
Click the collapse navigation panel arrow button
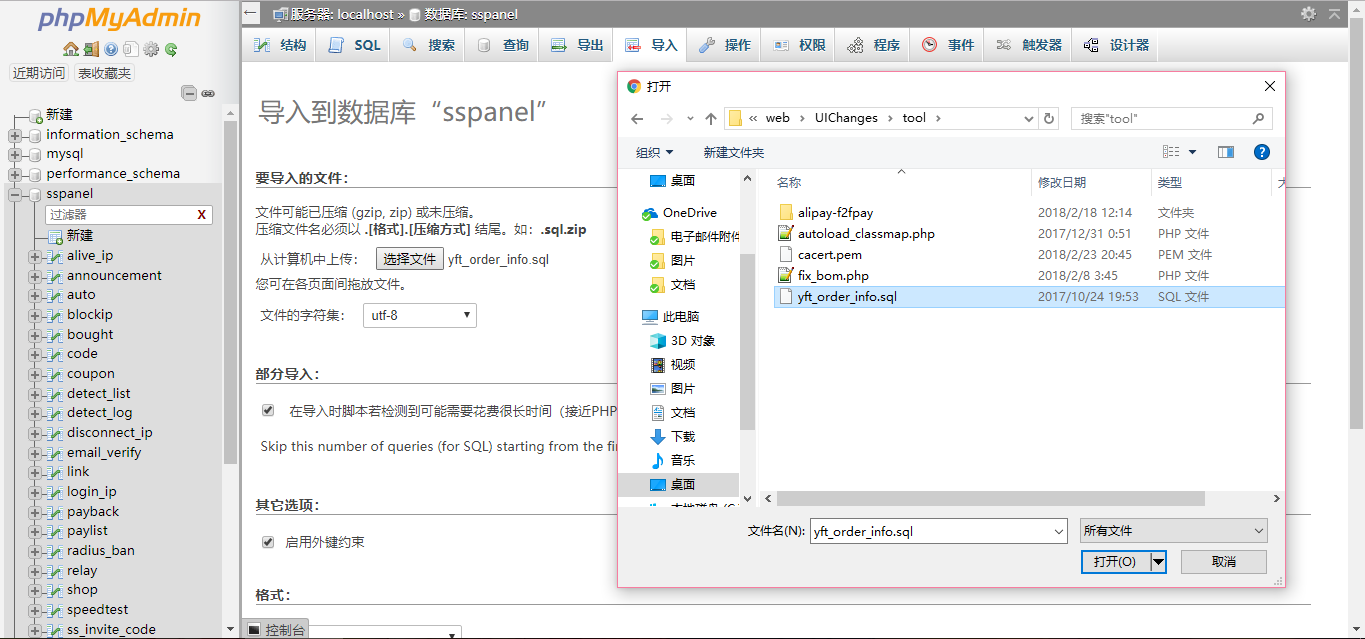click(x=251, y=13)
